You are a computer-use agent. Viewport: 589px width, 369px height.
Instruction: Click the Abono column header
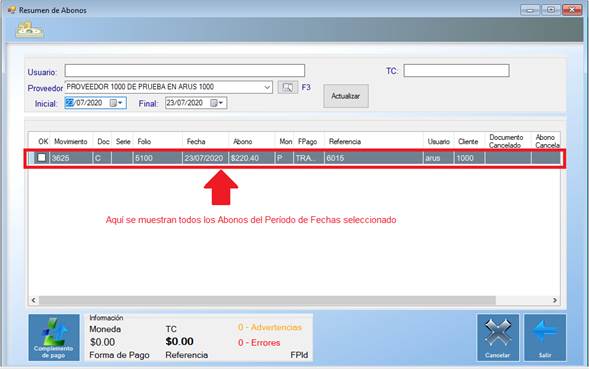click(243, 142)
